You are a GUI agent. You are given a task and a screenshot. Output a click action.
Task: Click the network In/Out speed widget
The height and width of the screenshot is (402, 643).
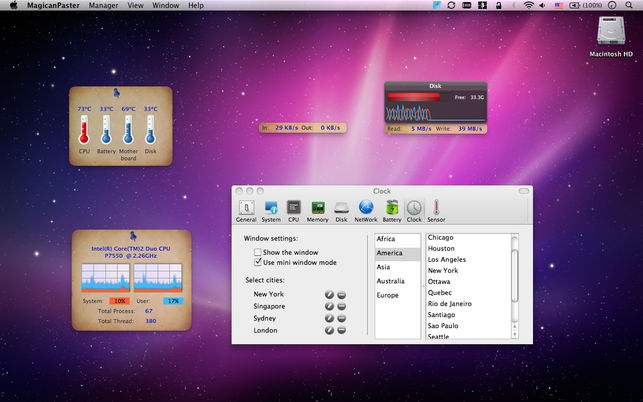click(303, 128)
